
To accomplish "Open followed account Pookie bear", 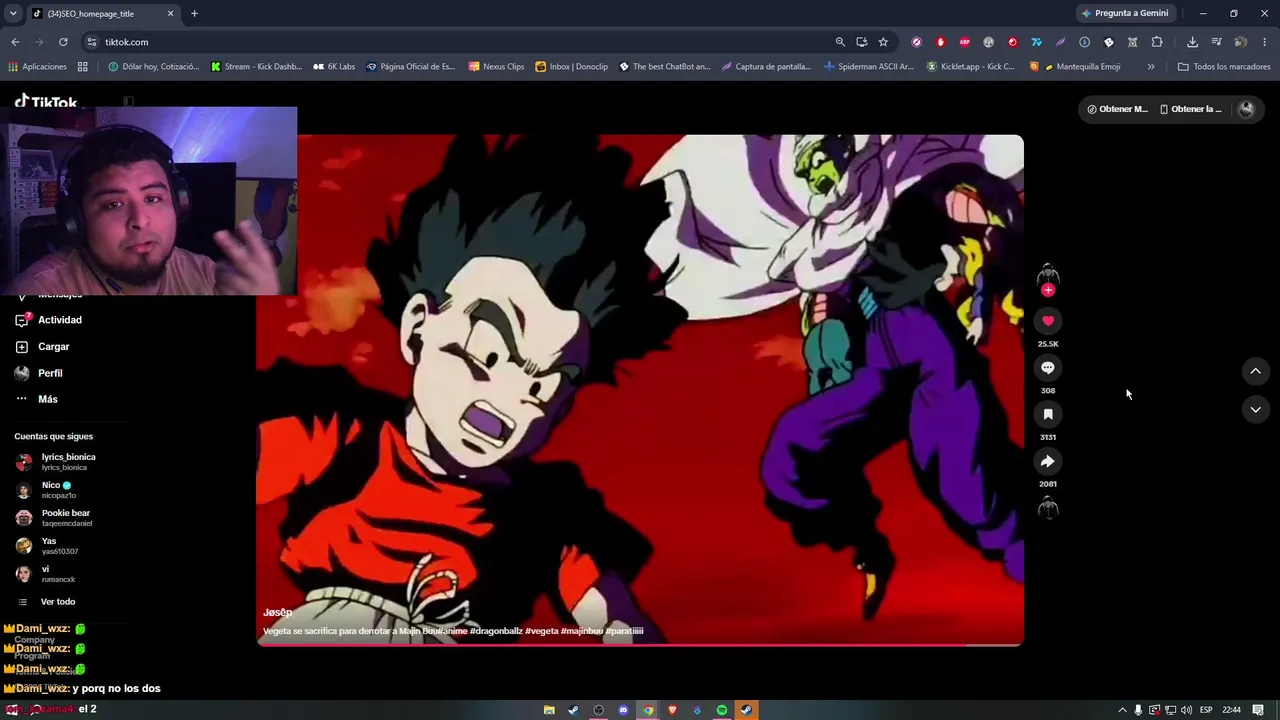I will (54, 518).
